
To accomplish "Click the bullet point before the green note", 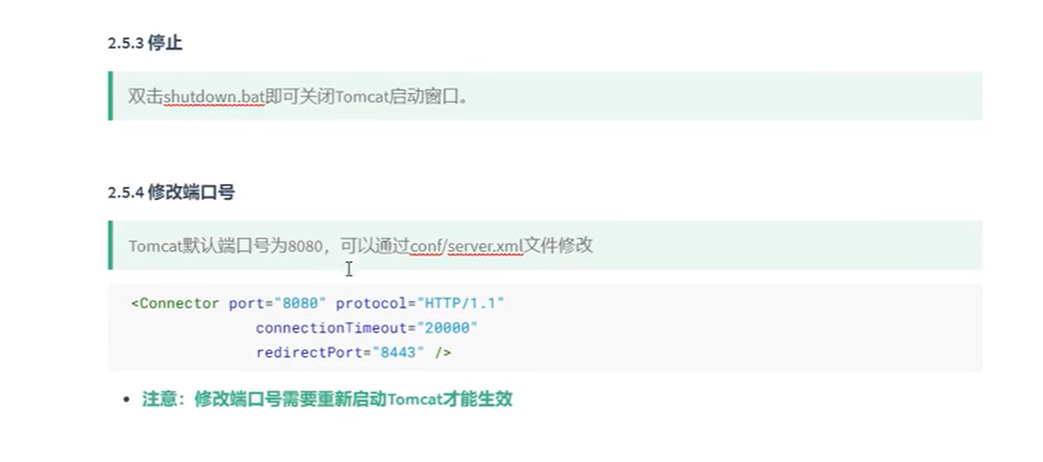I will (x=126, y=399).
